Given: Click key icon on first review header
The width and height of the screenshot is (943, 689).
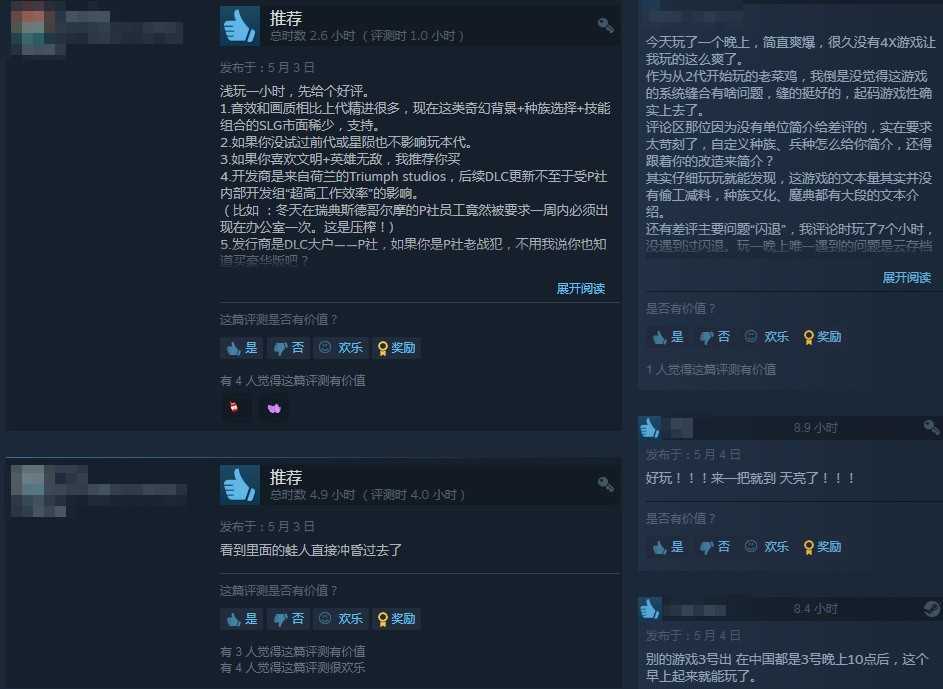Looking at the screenshot, I should 606,25.
